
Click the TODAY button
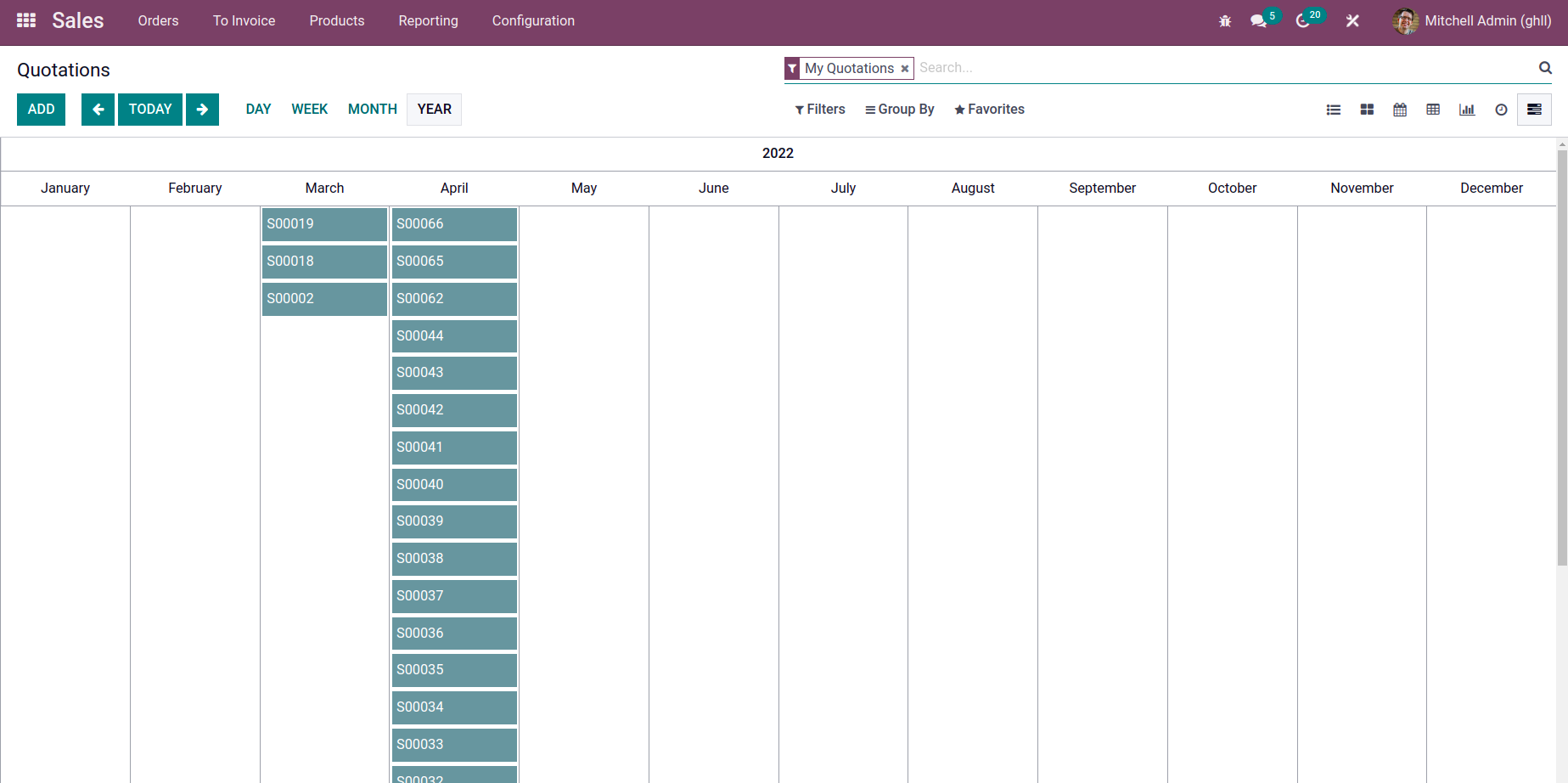(150, 110)
